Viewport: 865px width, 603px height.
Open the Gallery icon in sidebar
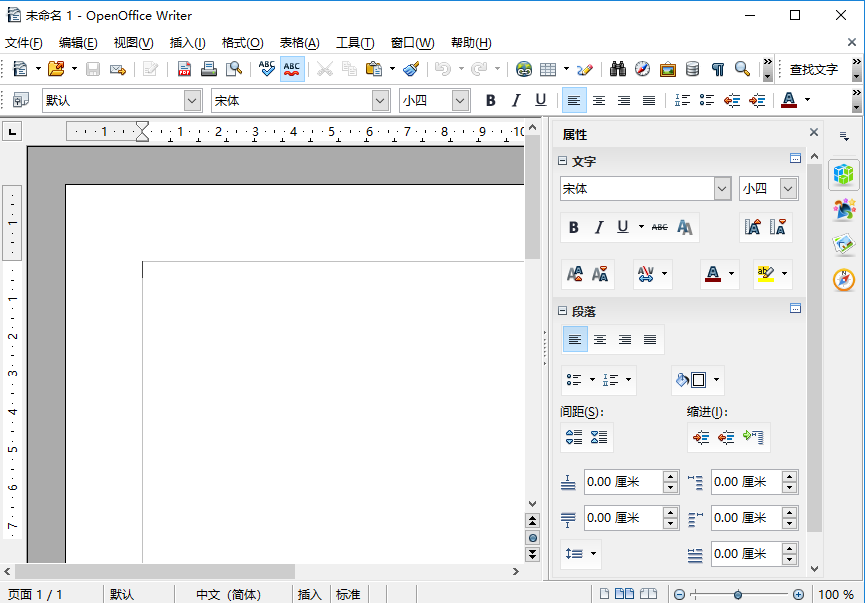pos(844,244)
